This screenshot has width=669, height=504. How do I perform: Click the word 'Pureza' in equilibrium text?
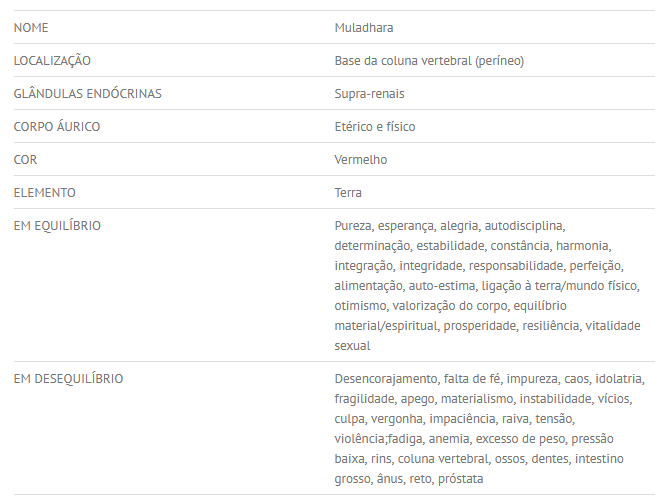click(353, 226)
